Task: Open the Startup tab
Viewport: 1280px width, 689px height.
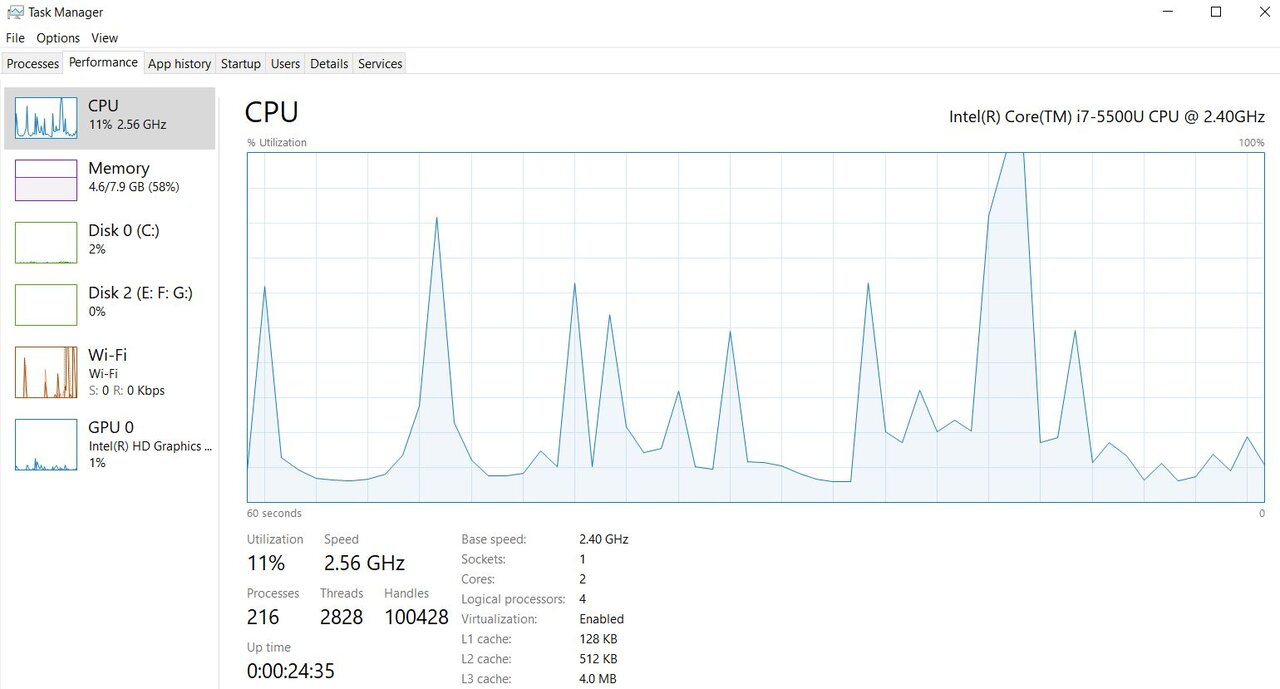Action: click(241, 64)
